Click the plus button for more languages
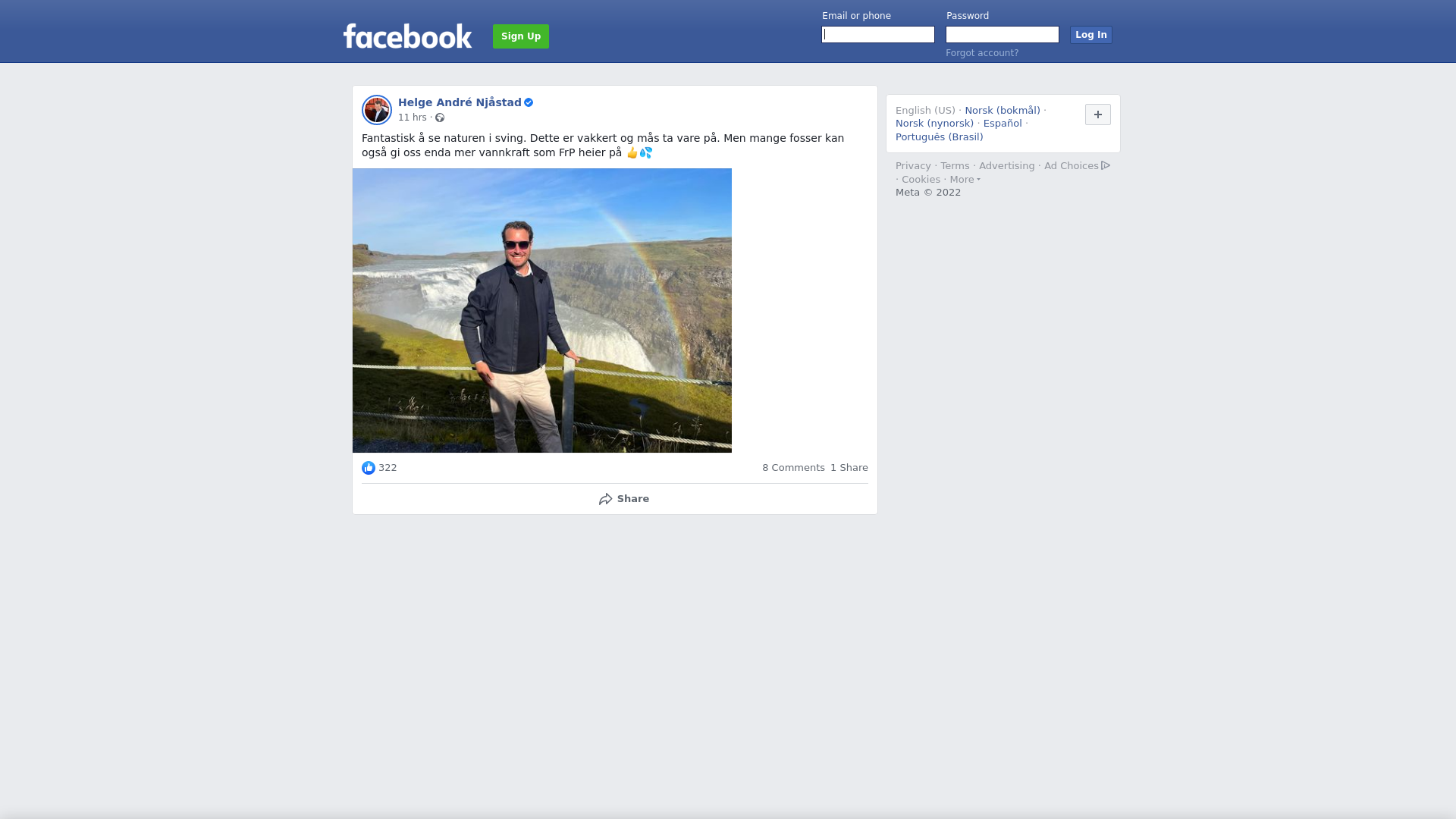Image resolution: width=1456 pixels, height=819 pixels. (1098, 115)
